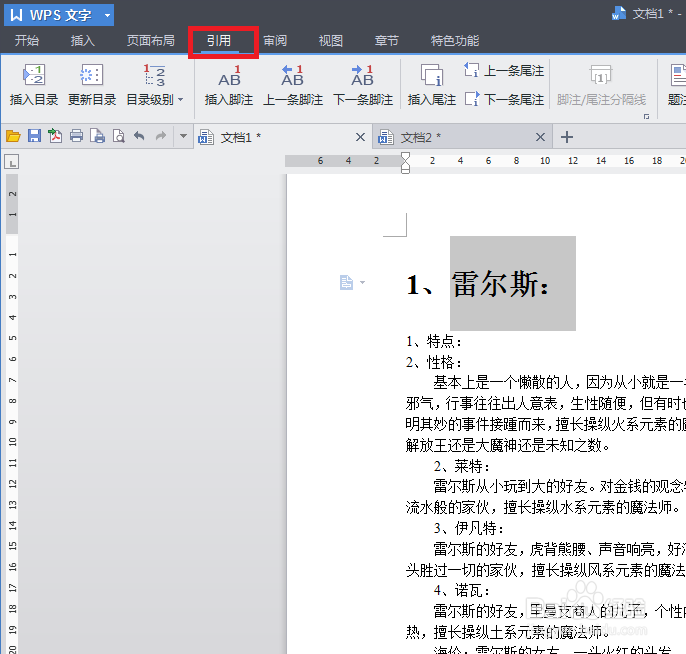Open the 章节 ribbon tab
The height and width of the screenshot is (654, 686).
tap(387, 41)
